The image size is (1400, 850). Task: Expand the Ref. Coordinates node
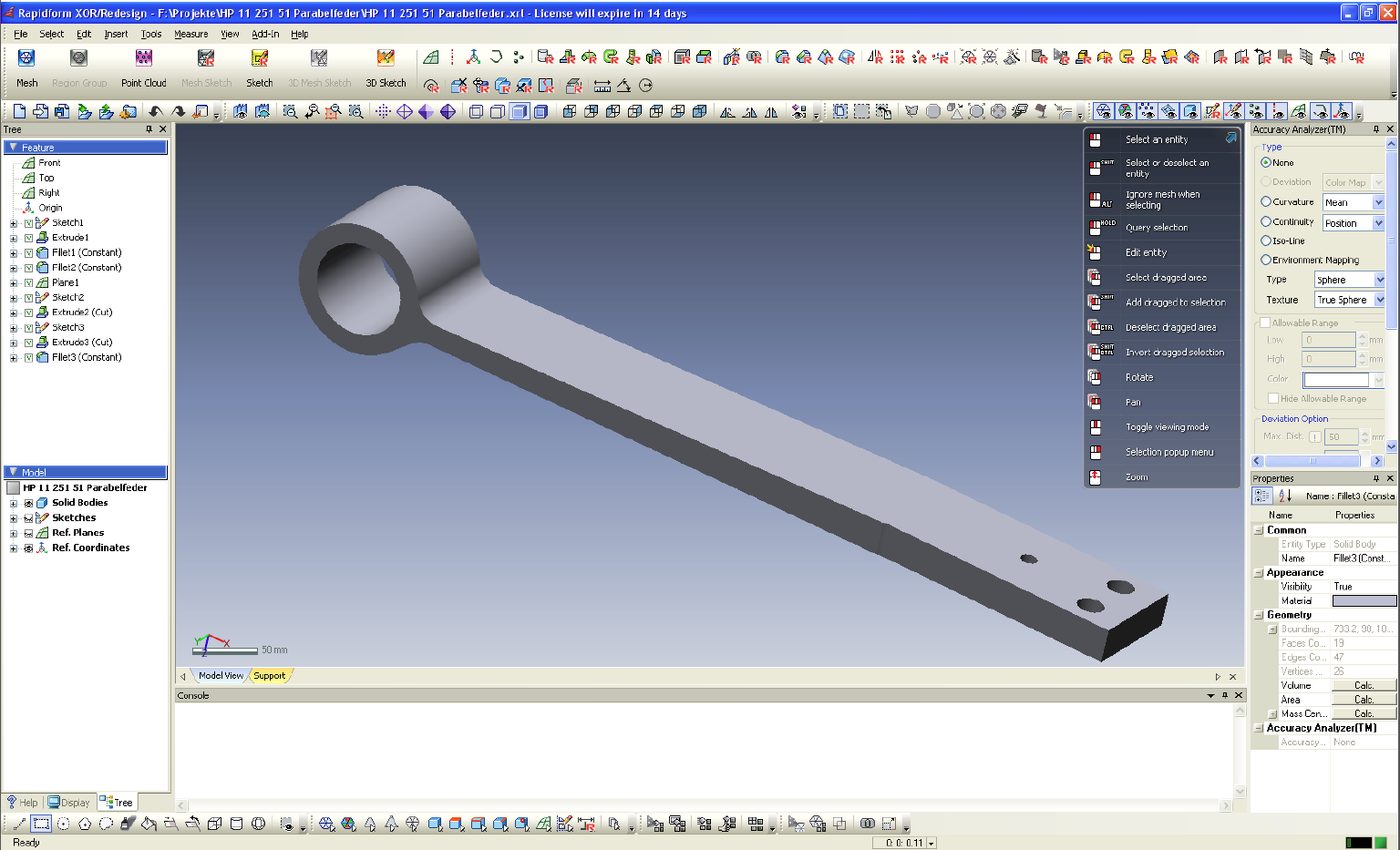click(14, 548)
